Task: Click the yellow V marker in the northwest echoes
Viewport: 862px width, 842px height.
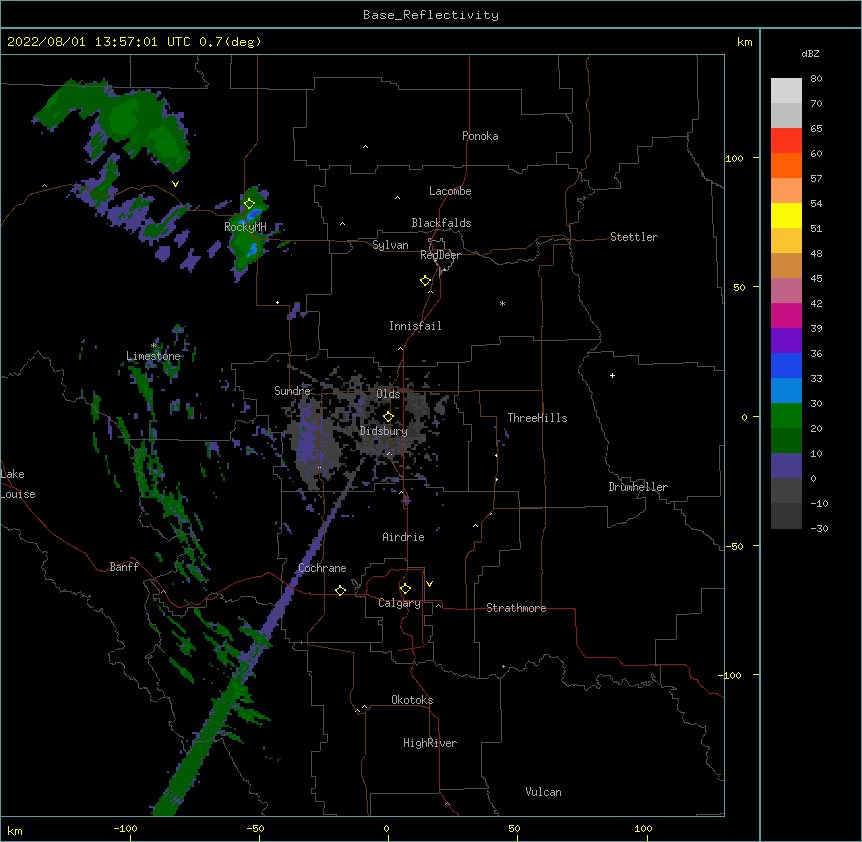Action: [x=175, y=184]
